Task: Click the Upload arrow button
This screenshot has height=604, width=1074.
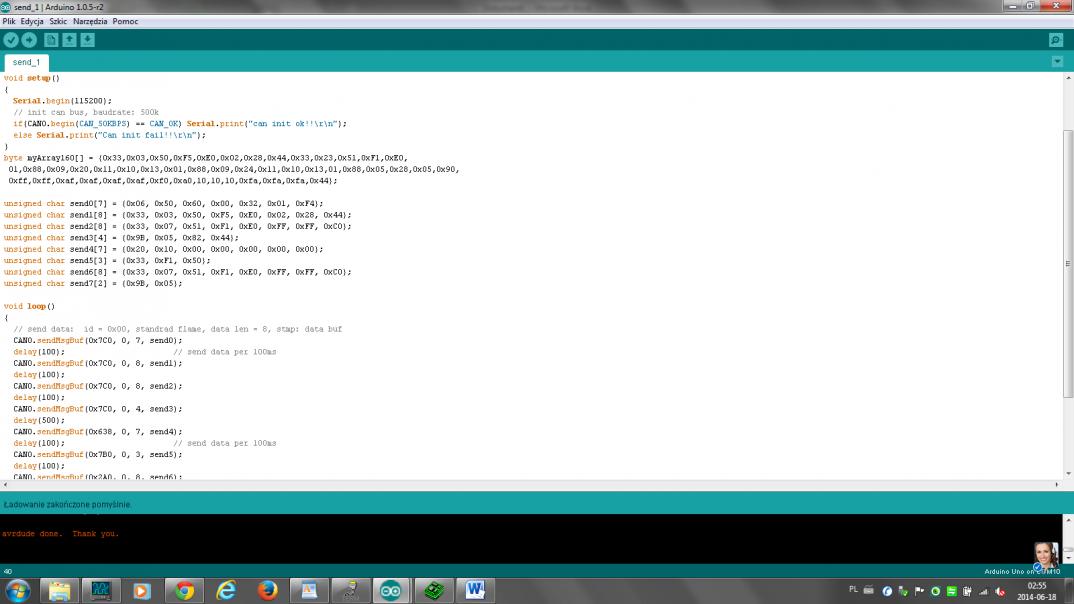Action: click(x=29, y=40)
